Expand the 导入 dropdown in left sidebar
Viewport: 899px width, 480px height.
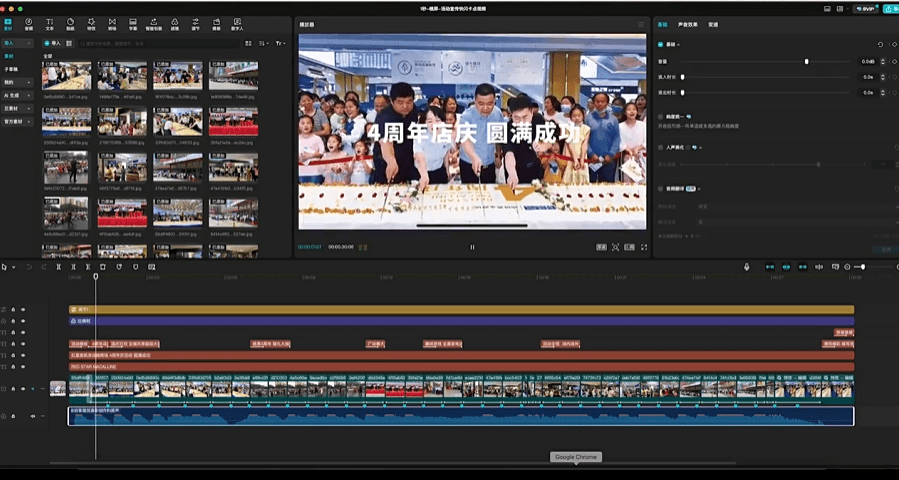pyautogui.click(x=17, y=44)
